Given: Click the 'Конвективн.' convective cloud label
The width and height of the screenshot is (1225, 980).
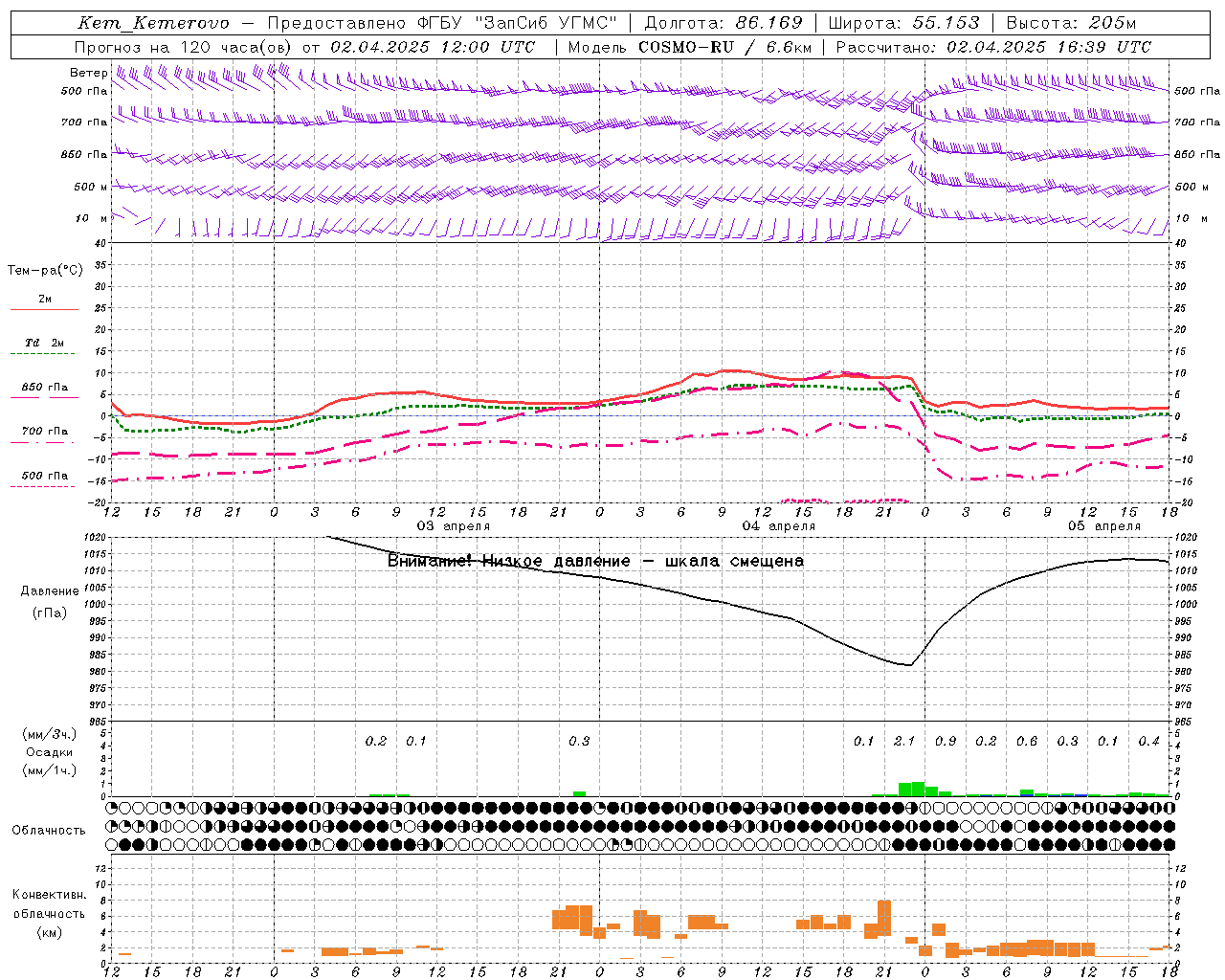Looking at the screenshot, I should pyautogui.click(x=49, y=895).
